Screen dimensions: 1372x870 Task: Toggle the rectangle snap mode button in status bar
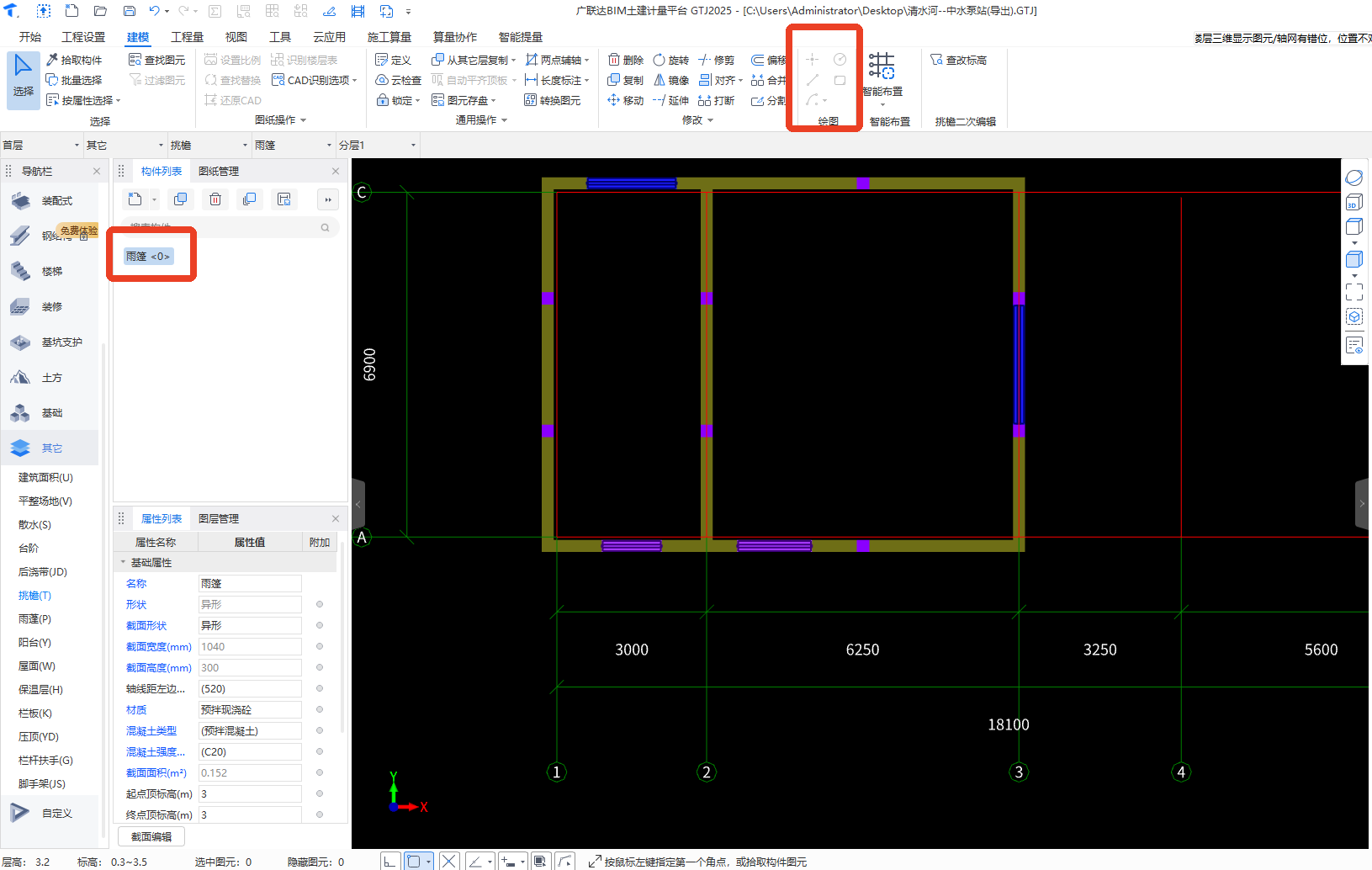click(x=414, y=861)
